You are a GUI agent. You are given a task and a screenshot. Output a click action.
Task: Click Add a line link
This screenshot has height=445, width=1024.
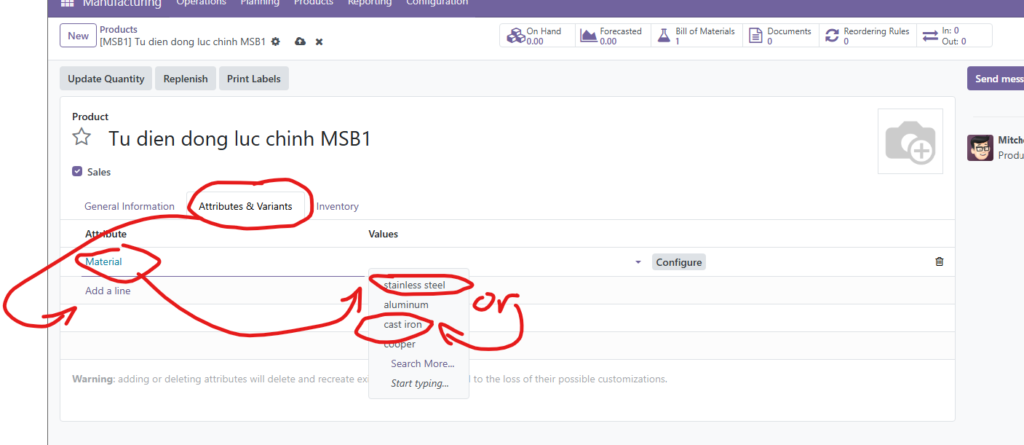107,291
